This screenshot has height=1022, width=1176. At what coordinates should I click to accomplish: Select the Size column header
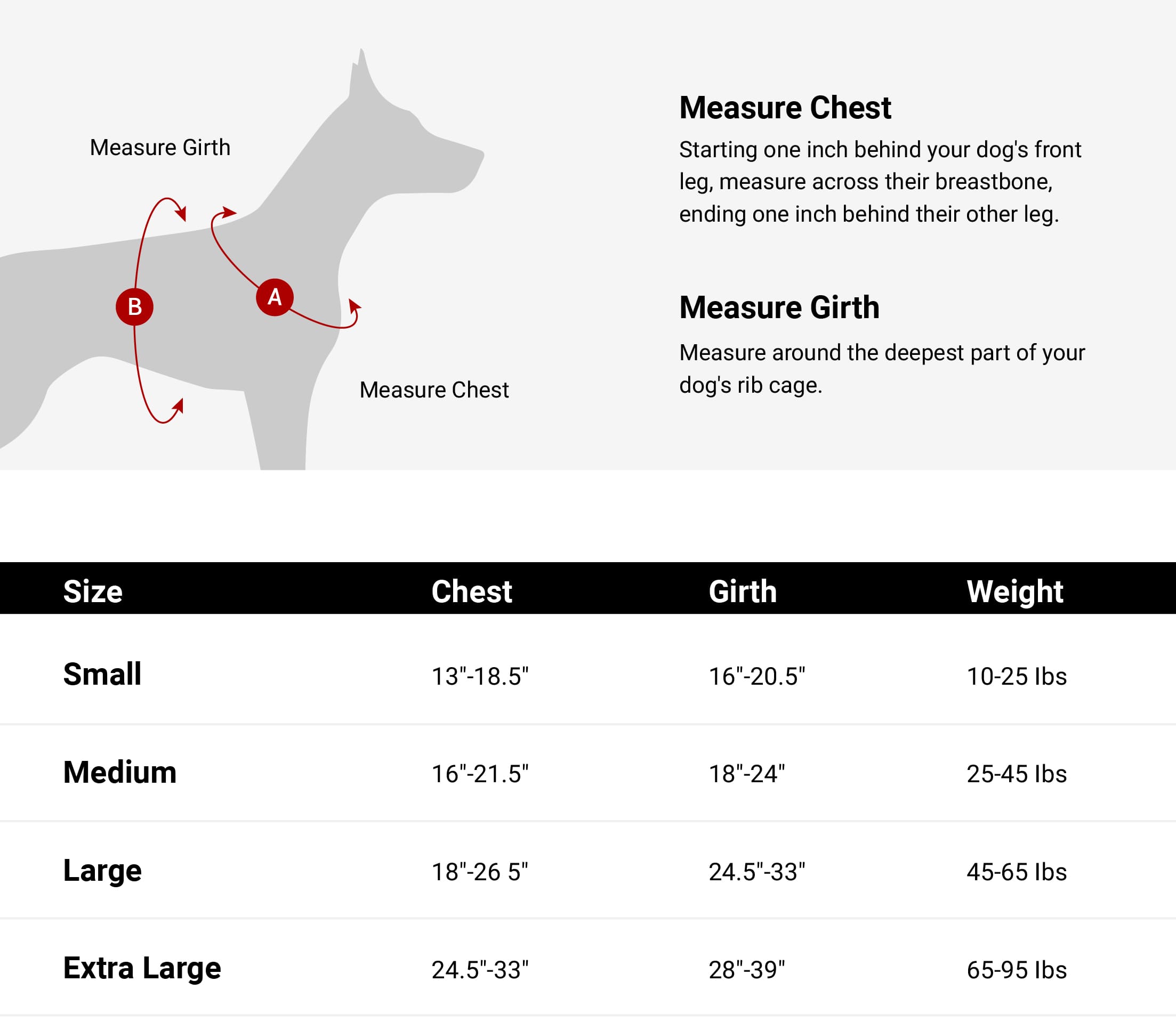tap(92, 591)
